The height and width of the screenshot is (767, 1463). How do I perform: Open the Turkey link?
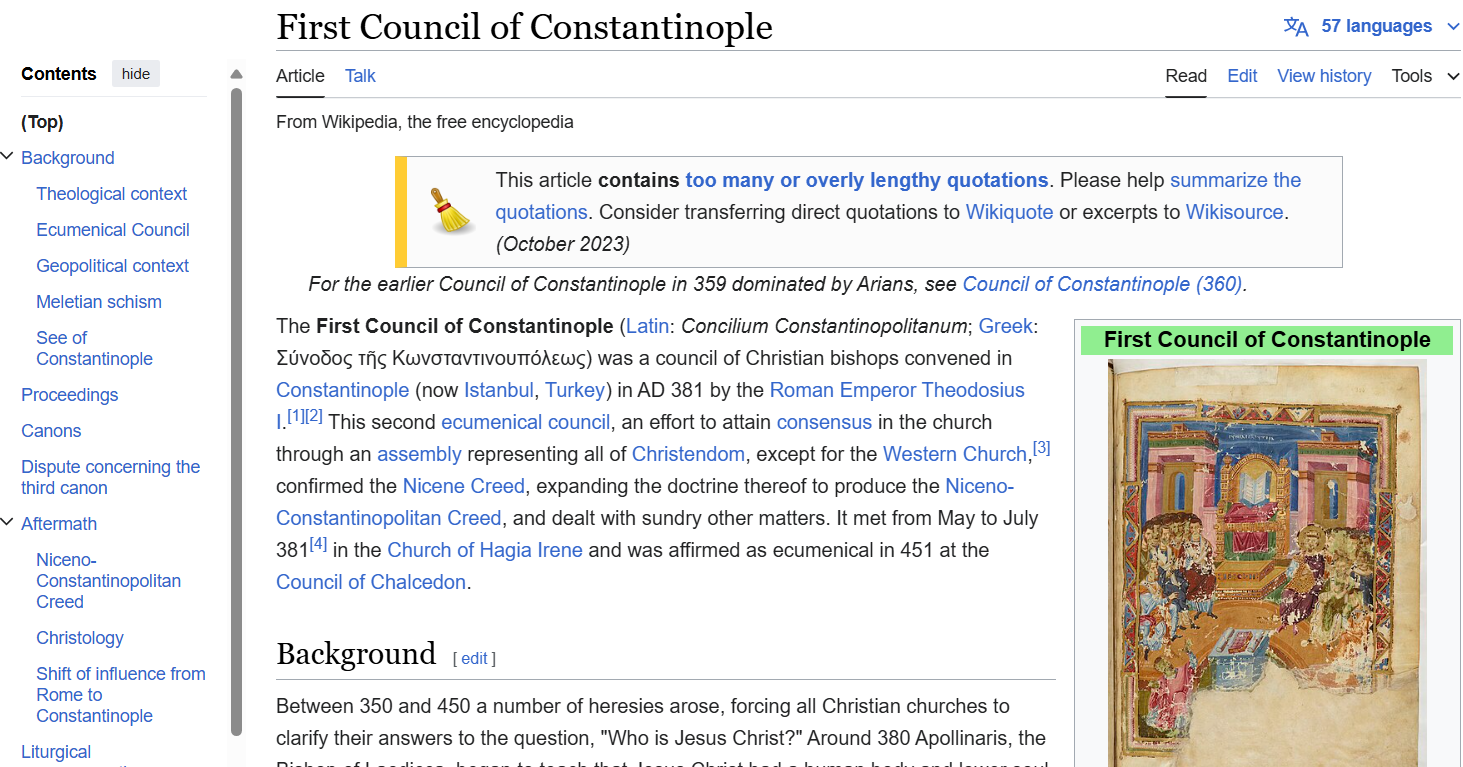pyautogui.click(x=575, y=390)
